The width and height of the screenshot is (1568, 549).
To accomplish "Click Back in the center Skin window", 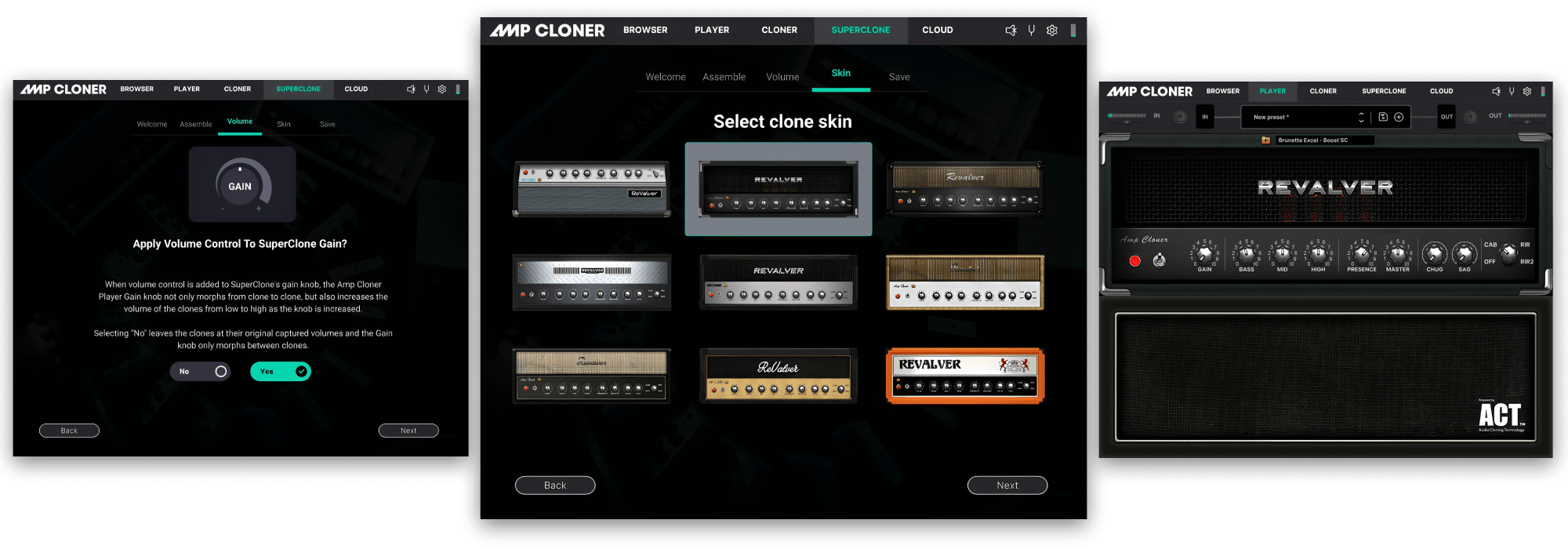I will click(x=555, y=485).
